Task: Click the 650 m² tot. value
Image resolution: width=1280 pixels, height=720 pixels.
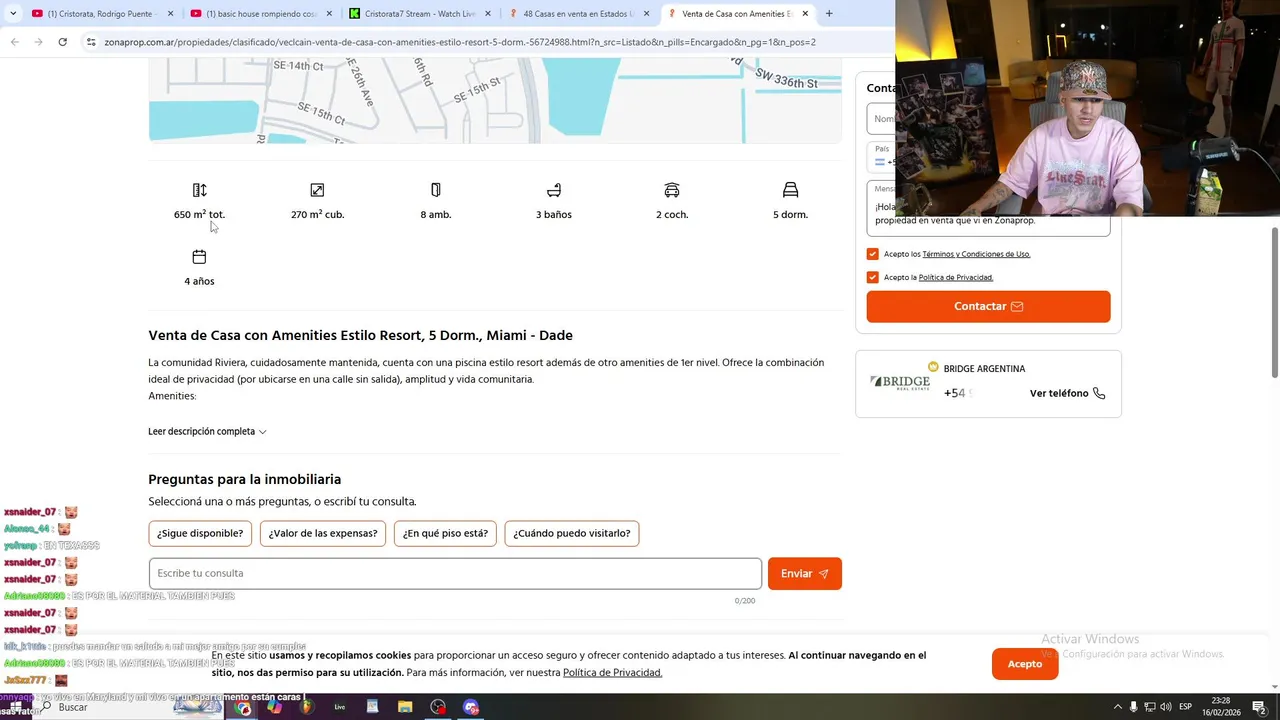Action: (x=199, y=214)
